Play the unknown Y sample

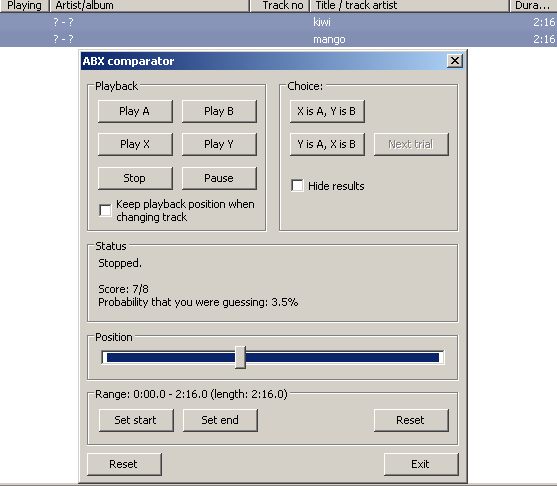click(219, 144)
